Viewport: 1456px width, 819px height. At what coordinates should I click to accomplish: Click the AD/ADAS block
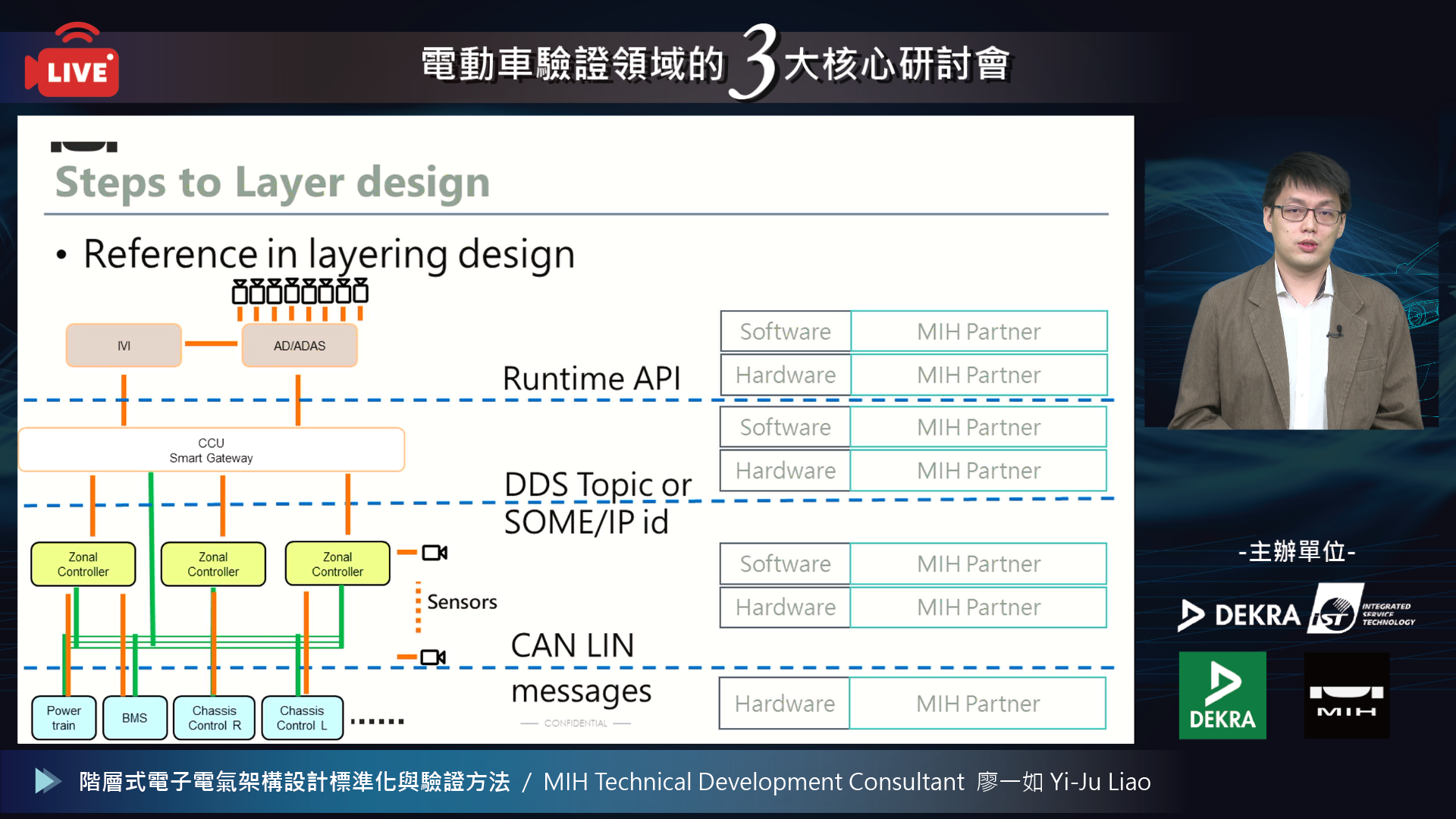pos(300,346)
